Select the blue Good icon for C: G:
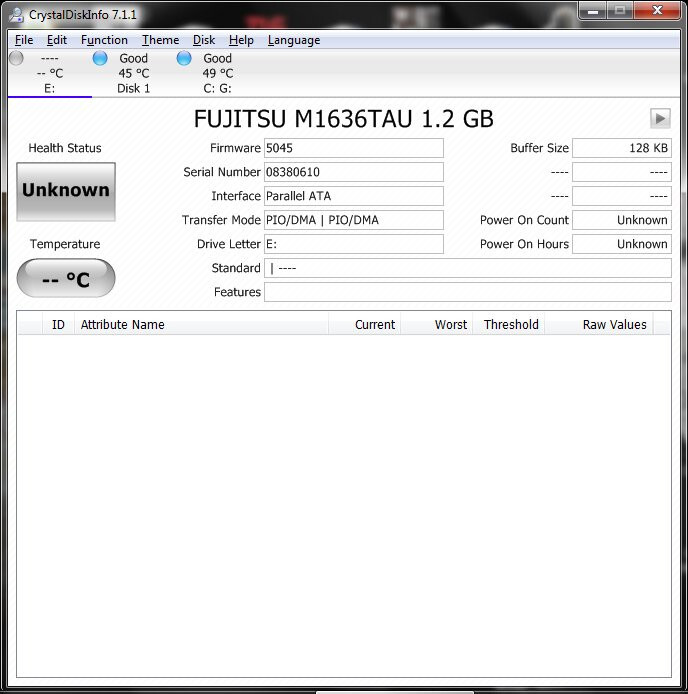Screen dimensions: 688x694 184,58
